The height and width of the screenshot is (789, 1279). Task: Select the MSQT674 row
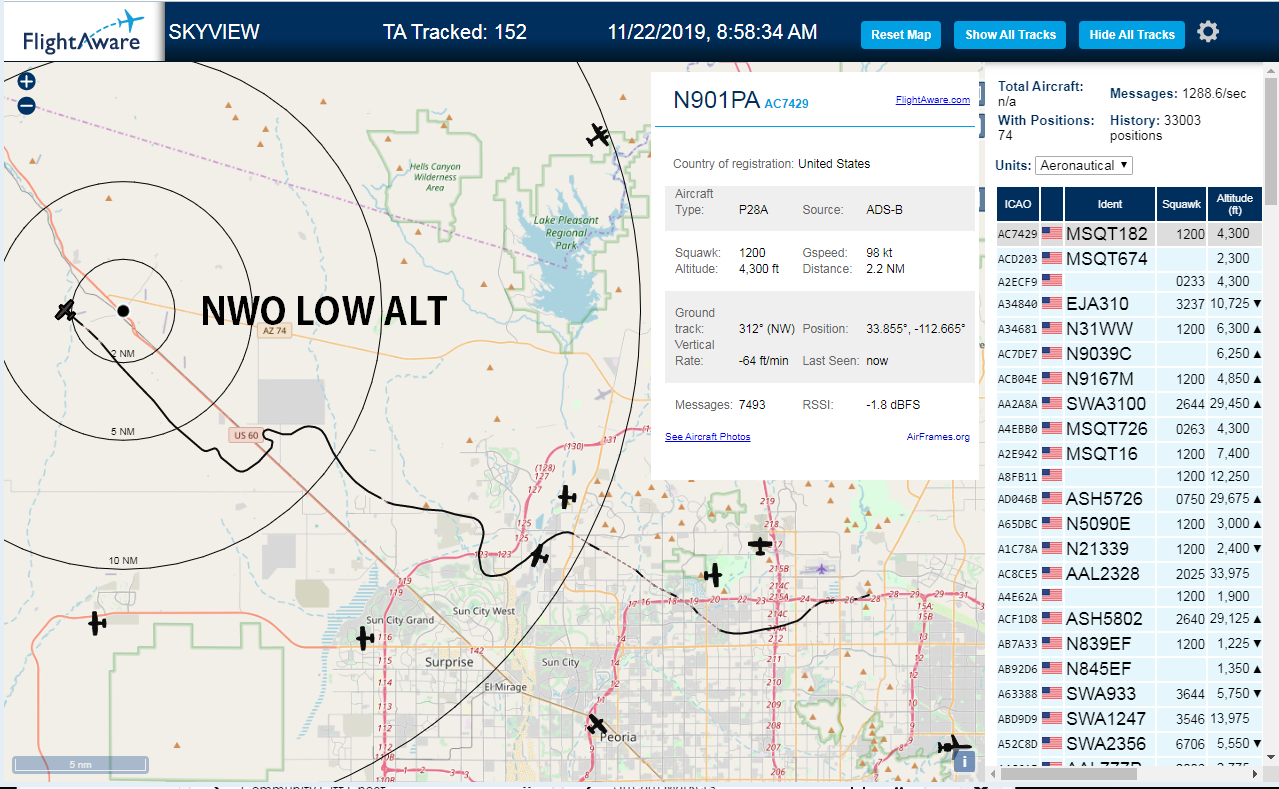1129,259
